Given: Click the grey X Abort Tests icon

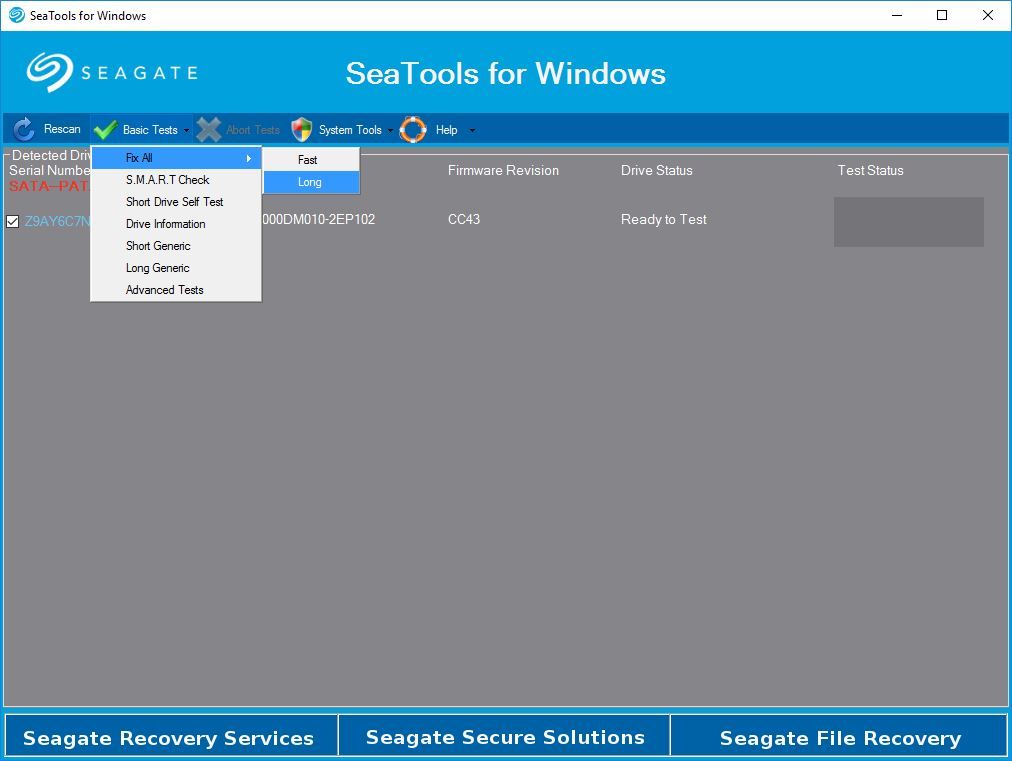Looking at the screenshot, I should point(208,130).
